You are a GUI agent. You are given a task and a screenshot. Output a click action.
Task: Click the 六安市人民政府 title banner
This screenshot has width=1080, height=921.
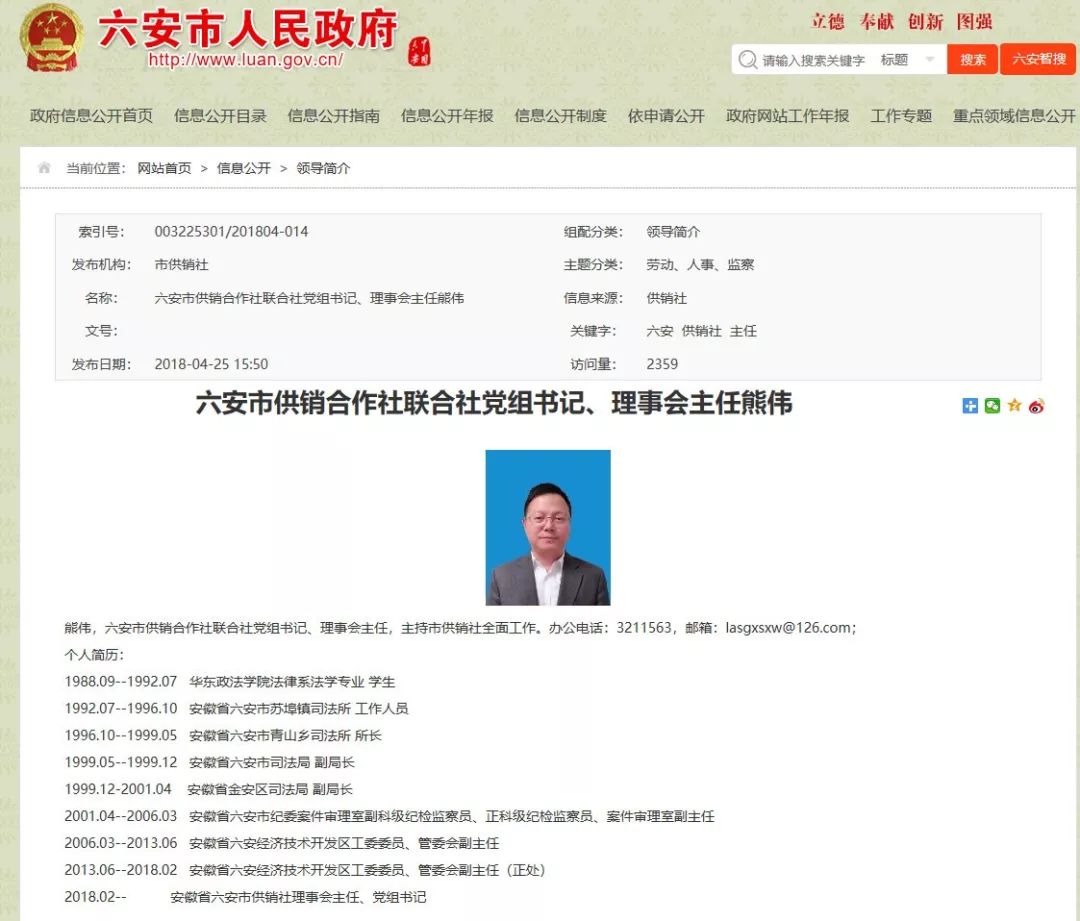click(248, 29)
